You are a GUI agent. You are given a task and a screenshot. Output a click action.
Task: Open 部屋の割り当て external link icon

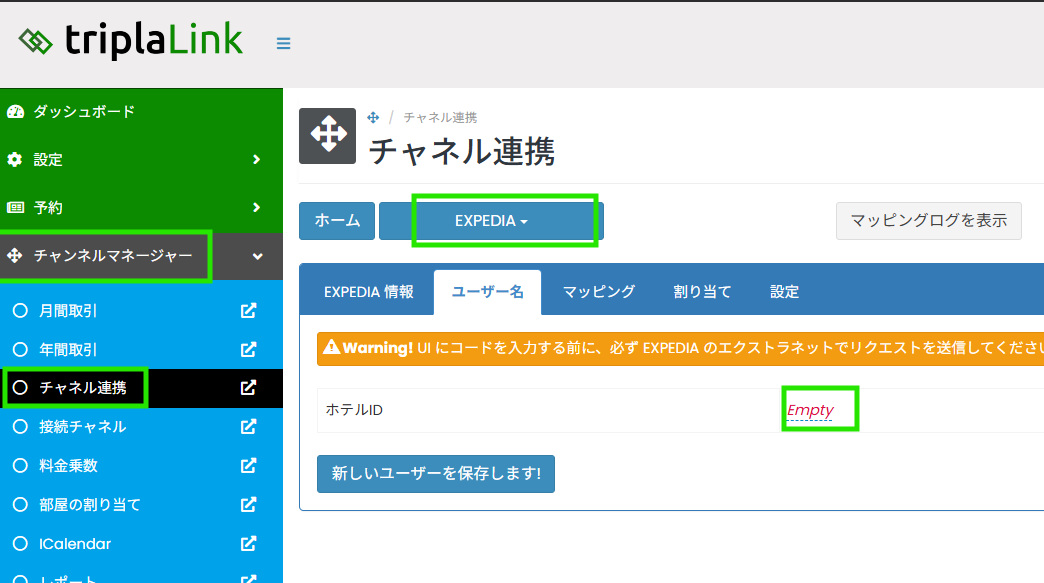[248, 504]
